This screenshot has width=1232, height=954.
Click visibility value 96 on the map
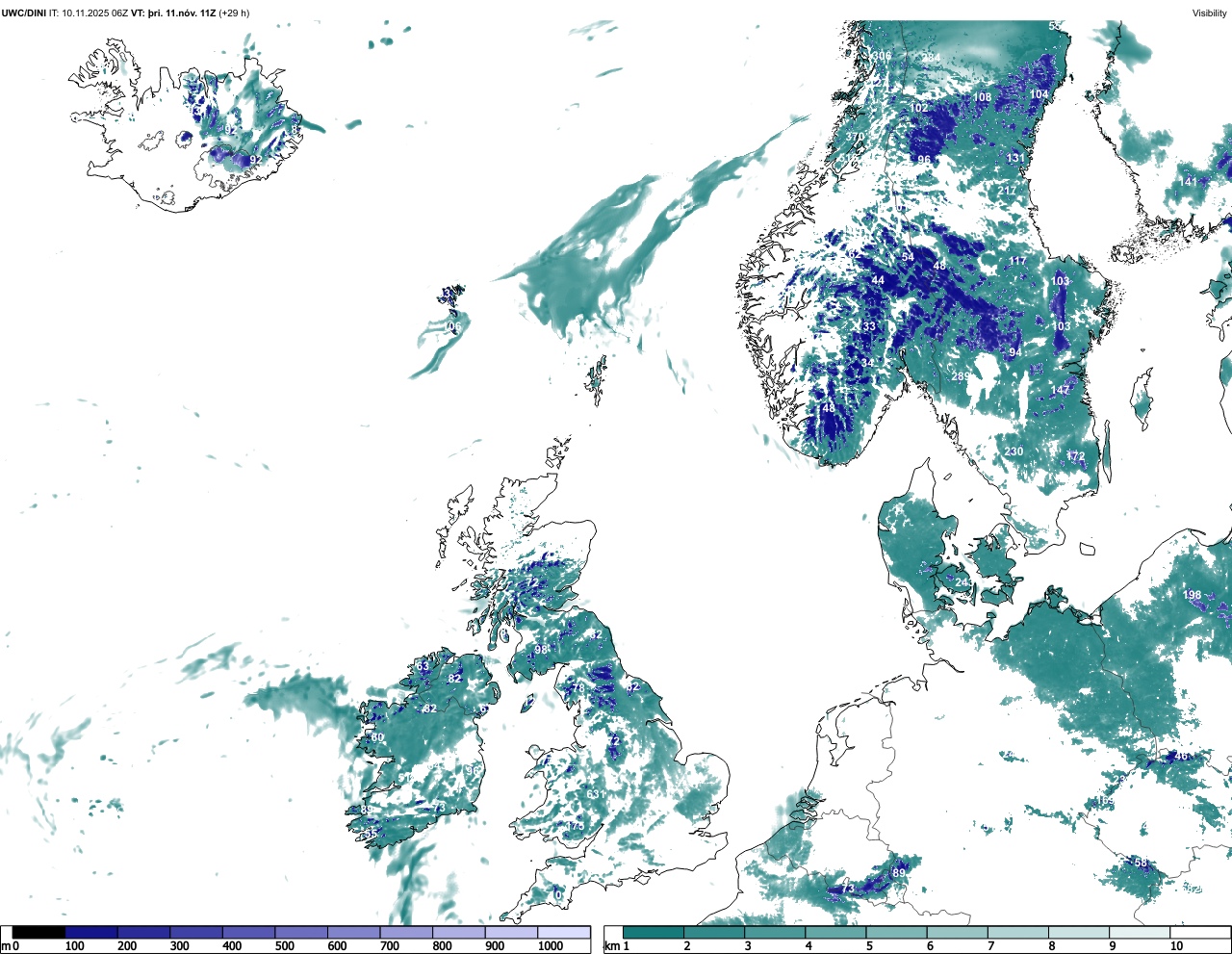click(x=924, y=161)
